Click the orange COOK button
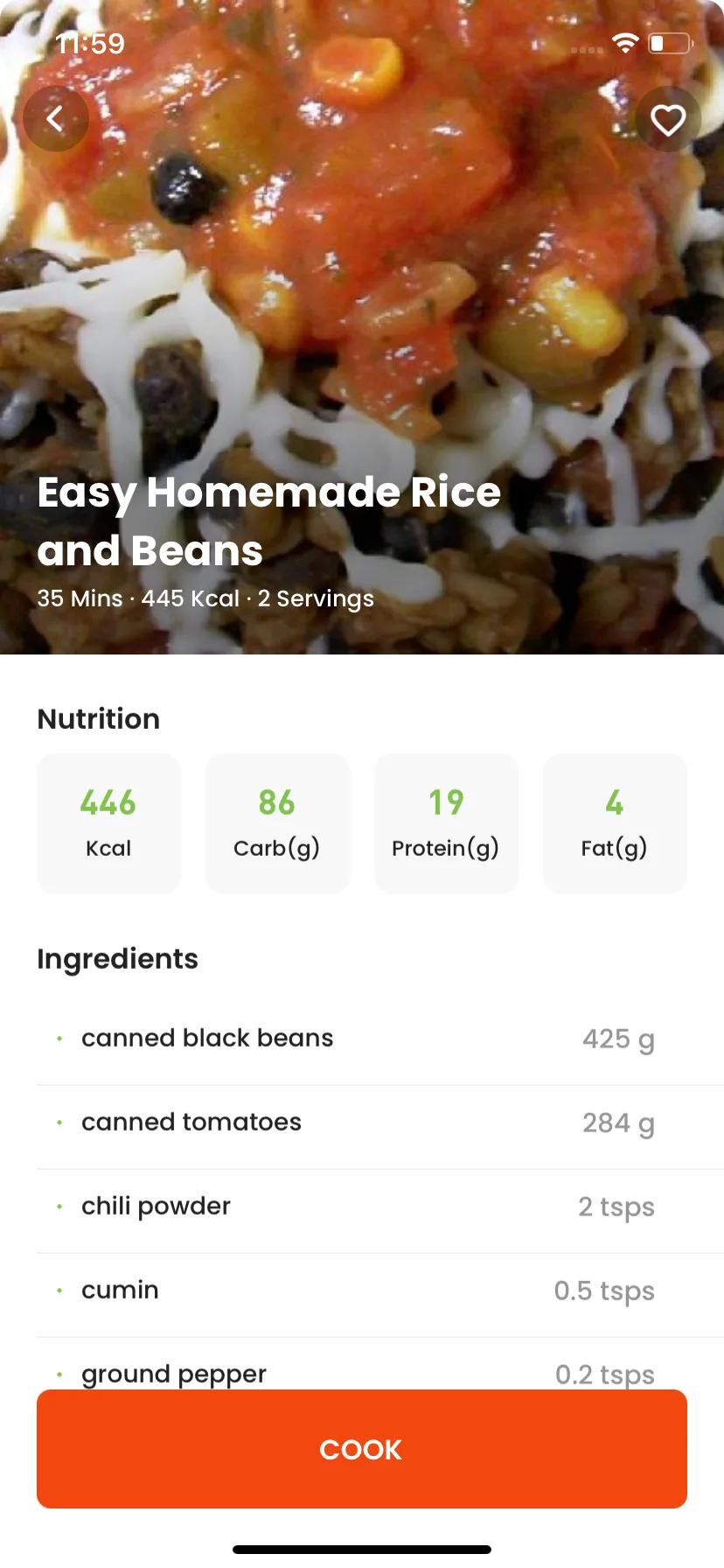Viewport: 724px width, 1568px height. pyautogui.click(x=362, y=1449)
